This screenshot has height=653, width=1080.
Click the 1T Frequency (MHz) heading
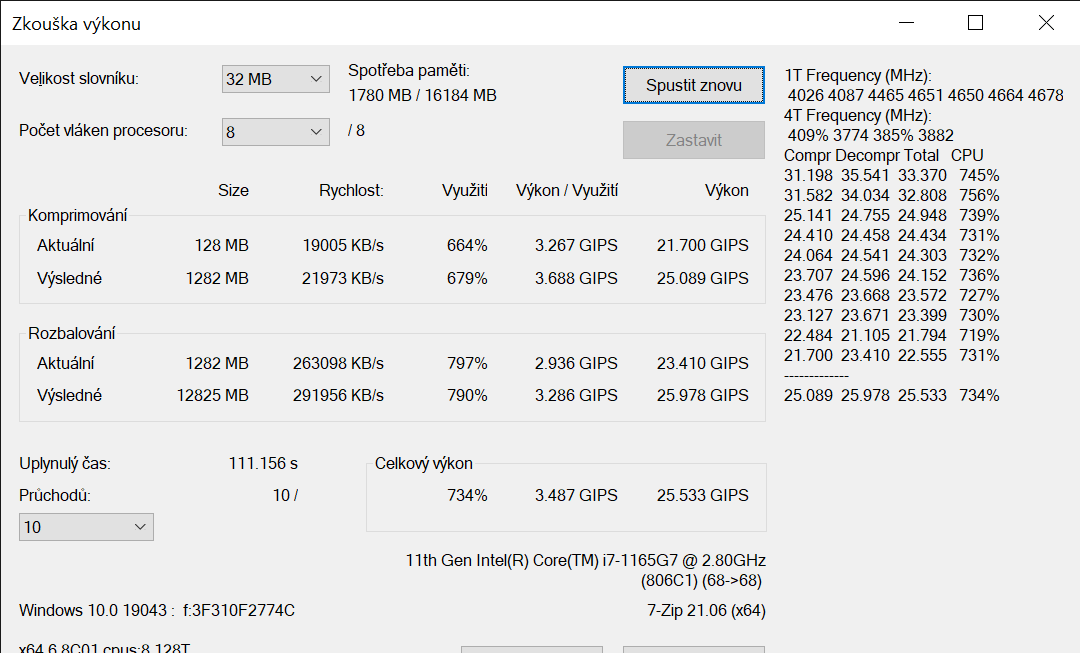(x=858, y=76)
